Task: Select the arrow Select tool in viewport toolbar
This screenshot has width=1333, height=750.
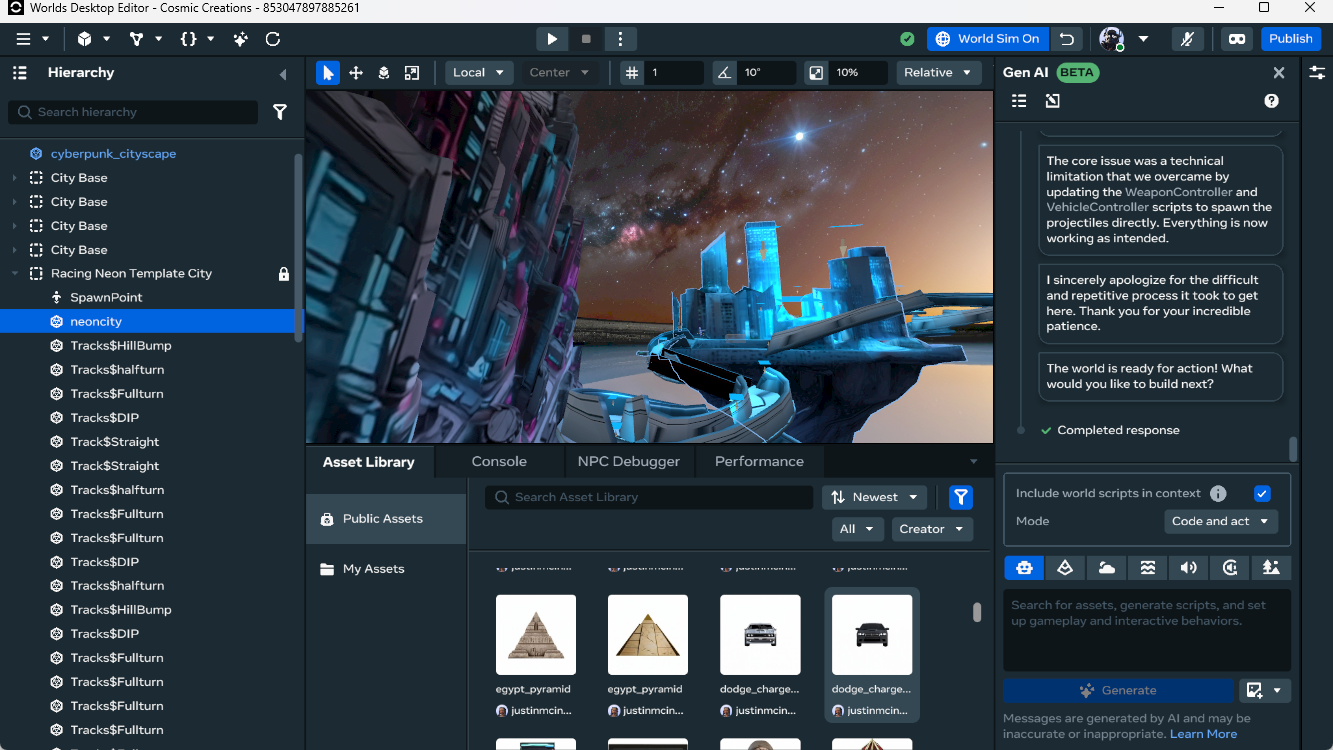Action: pos(328,73)
